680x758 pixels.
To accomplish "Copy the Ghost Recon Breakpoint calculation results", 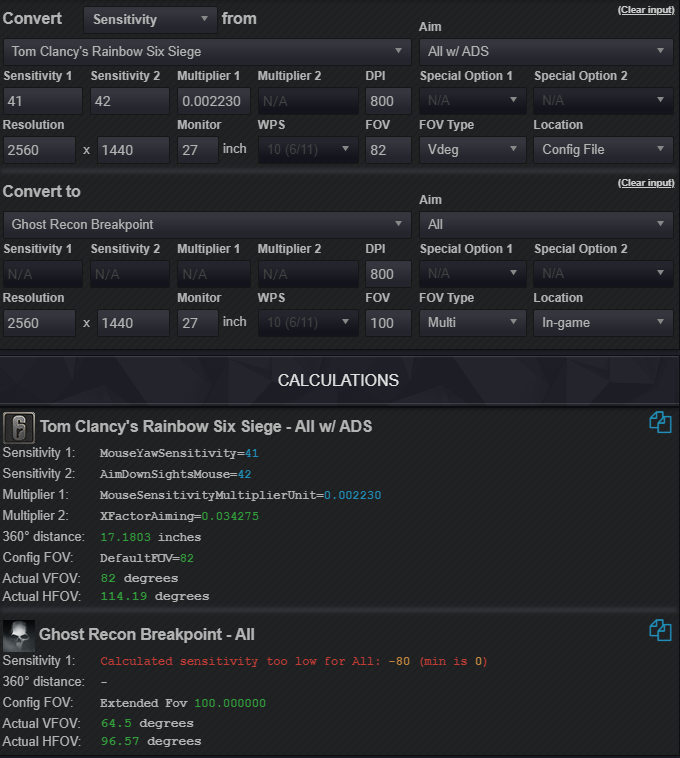I will (x=660, y=630).
